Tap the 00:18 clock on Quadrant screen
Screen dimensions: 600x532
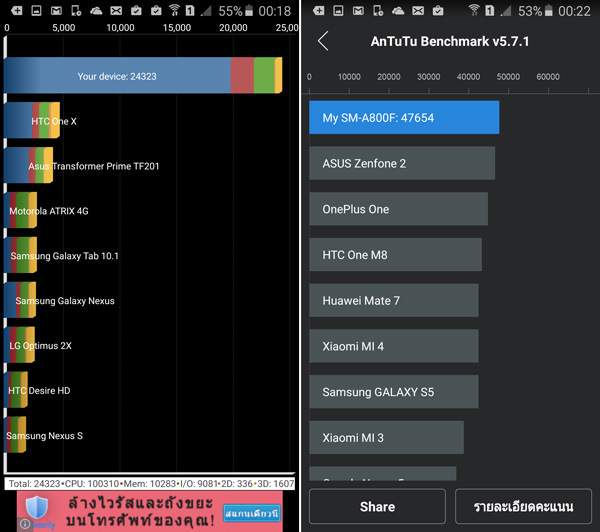pyautogui.click(x=275, y=11)
